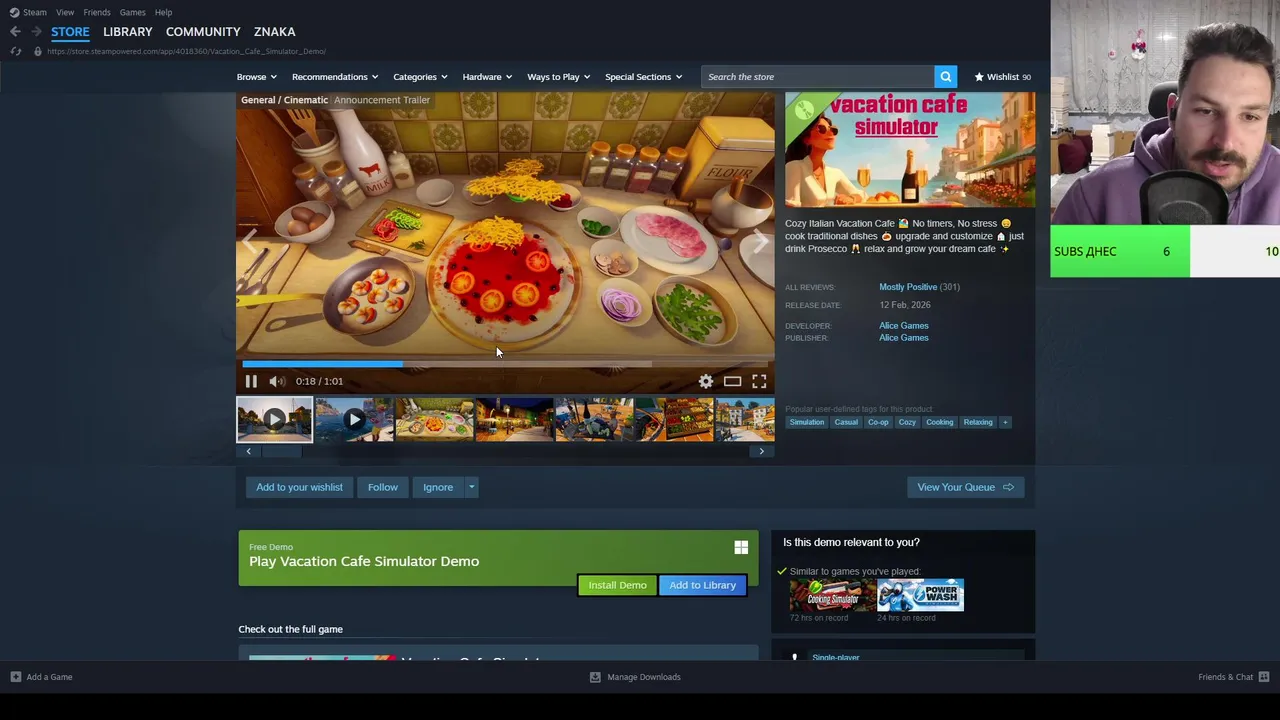Select the STORE tab
The width and height of the screenshot is (1280, 720).
[x=70, y=32]
